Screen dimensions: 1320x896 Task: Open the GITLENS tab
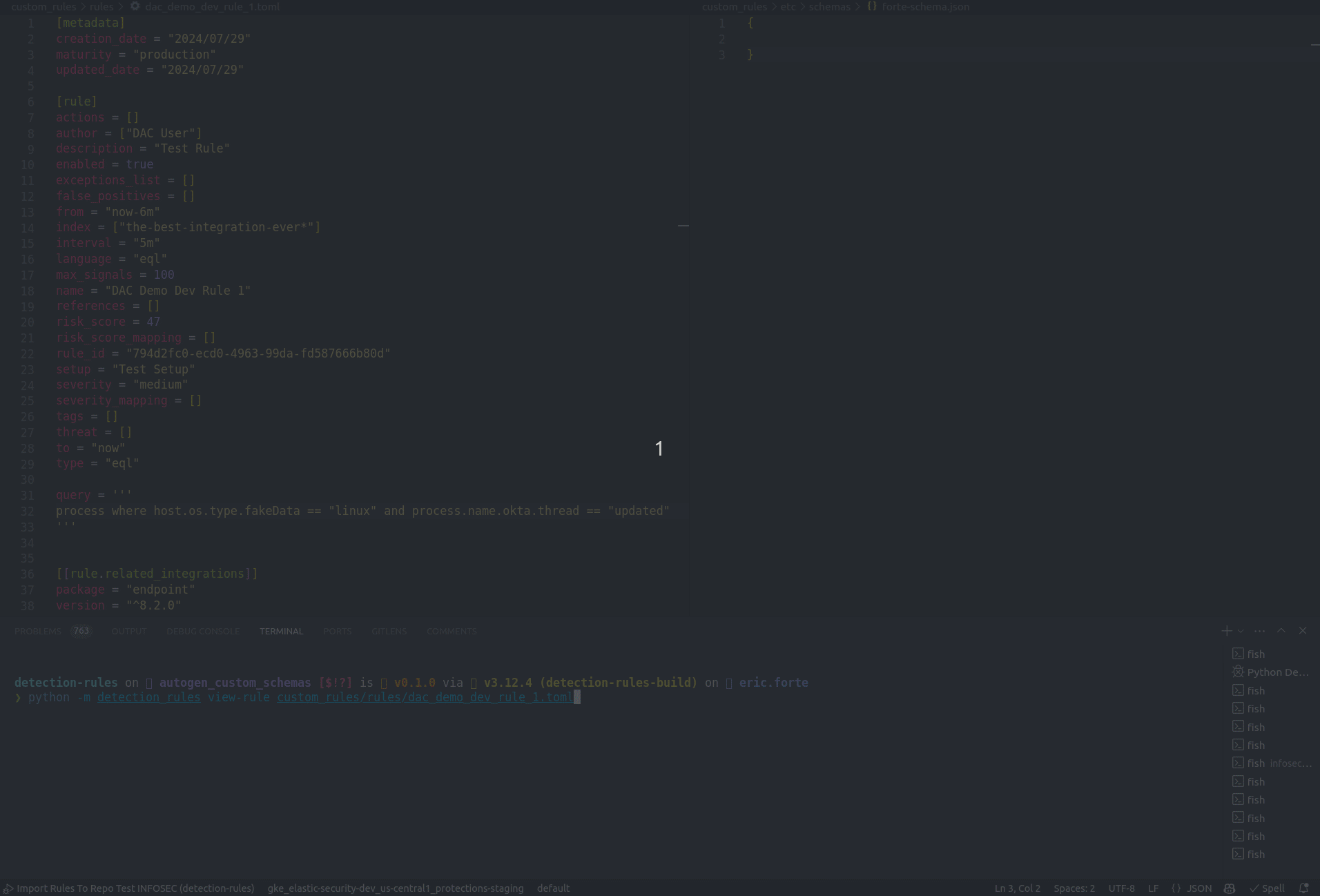(389, 631)
